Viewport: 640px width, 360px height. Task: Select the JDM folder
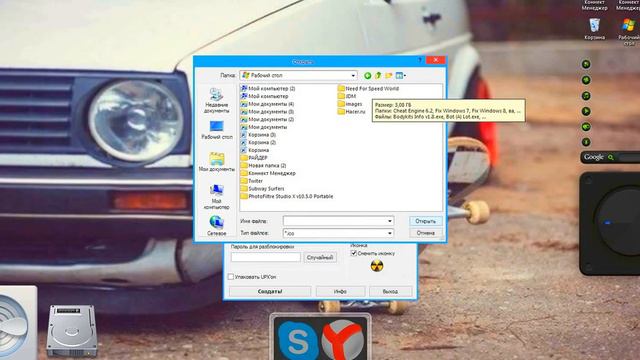click(x=347, y=96)
